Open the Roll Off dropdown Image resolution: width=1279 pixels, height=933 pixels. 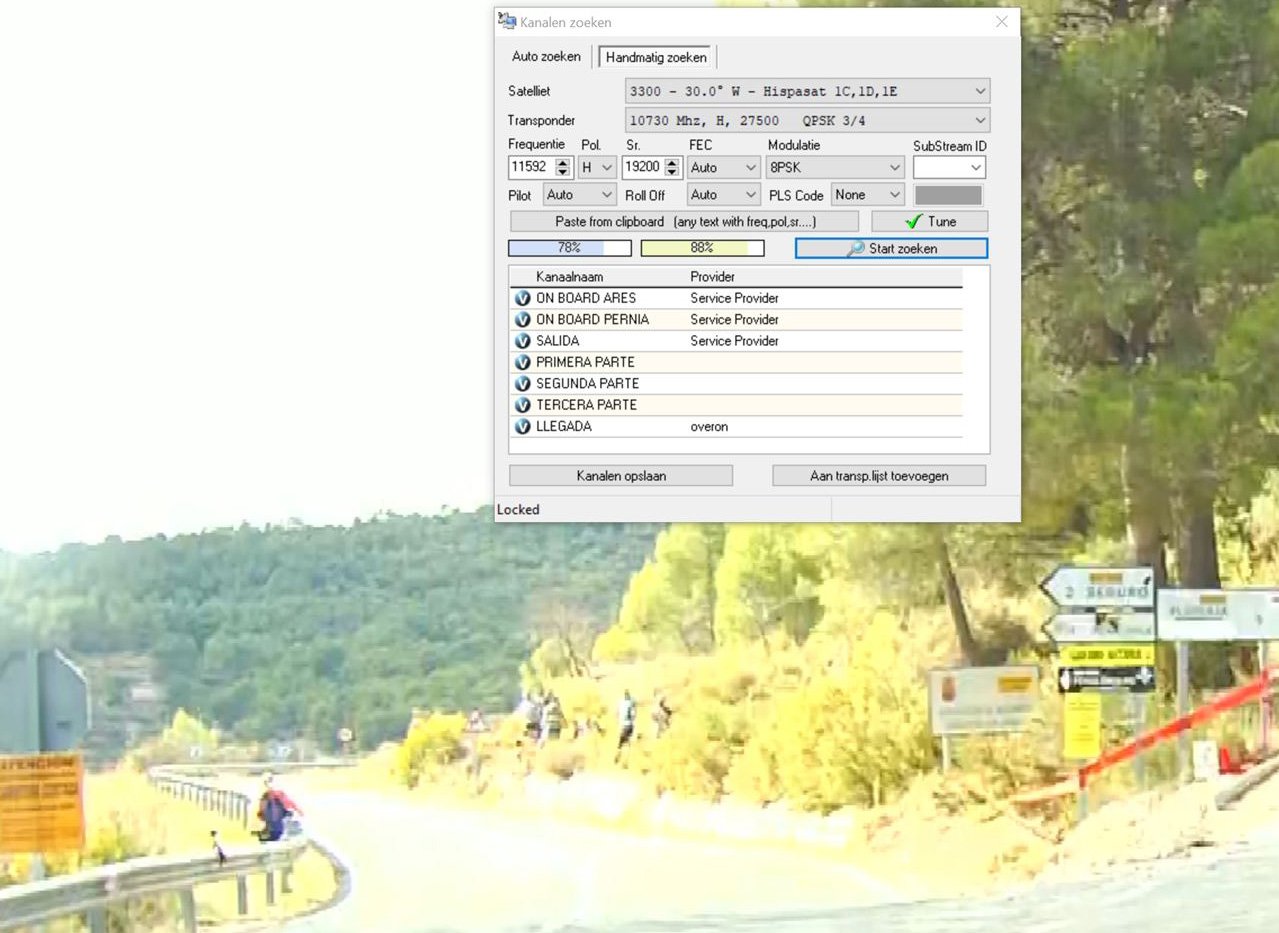tap(723, 195)
